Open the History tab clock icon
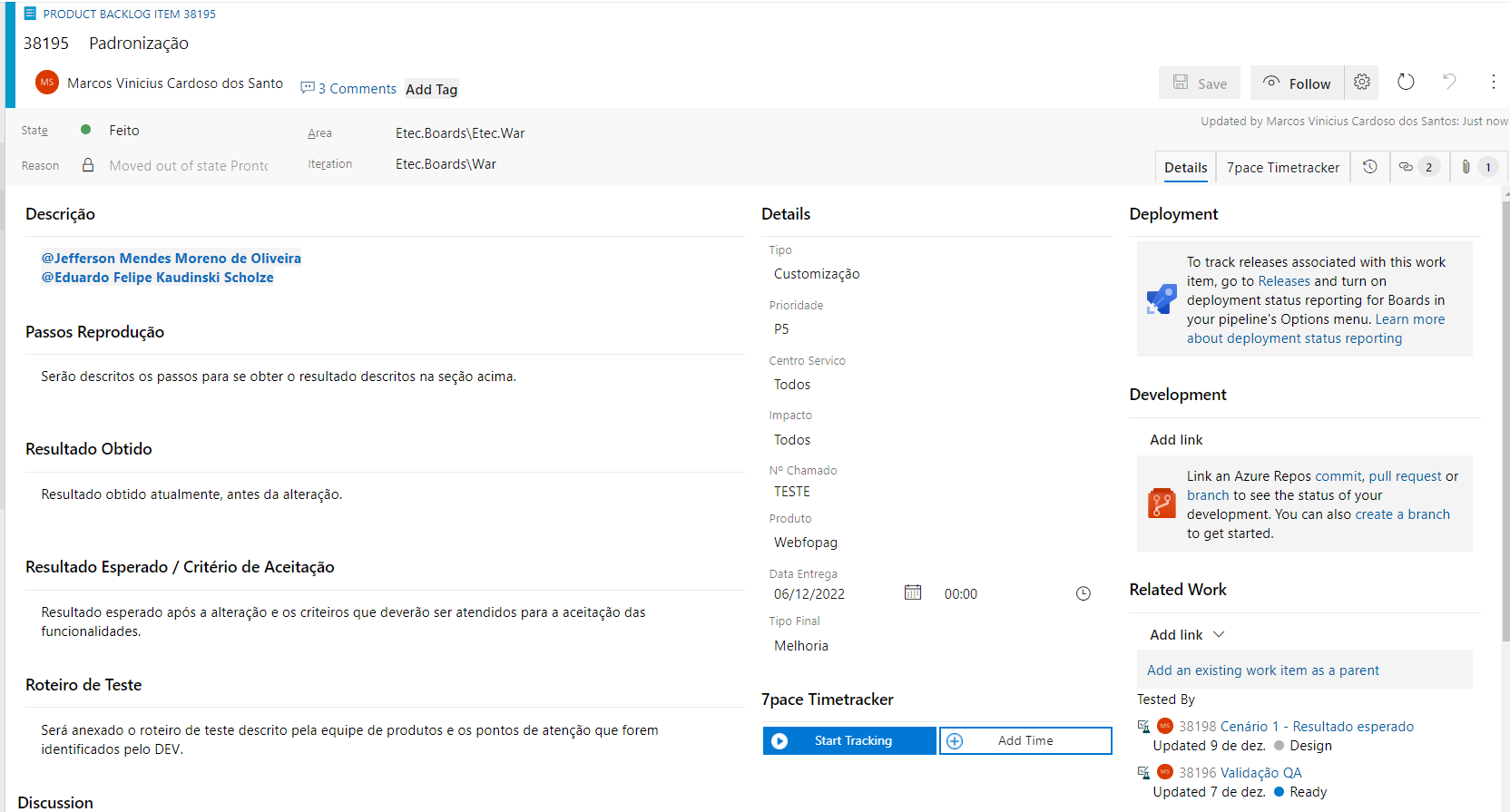 [x=1370, y=167]
